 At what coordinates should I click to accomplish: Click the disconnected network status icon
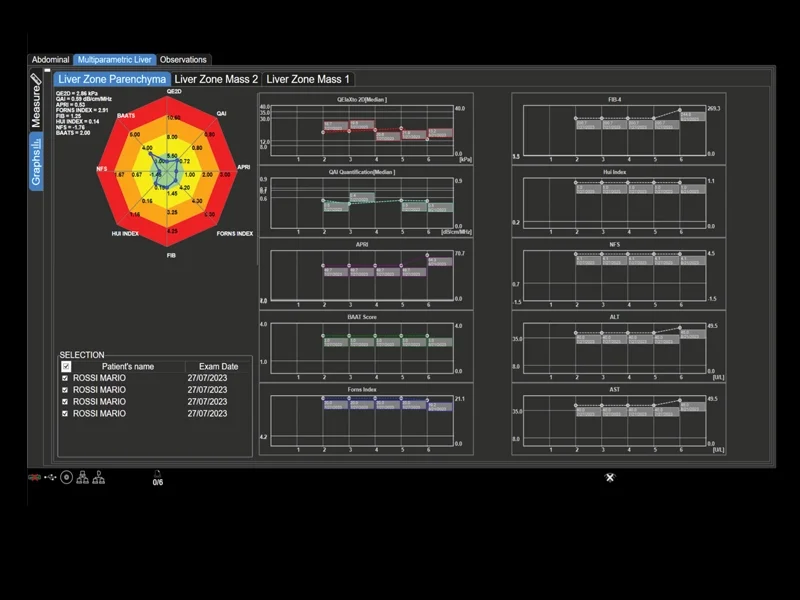(x=34, y=478)
